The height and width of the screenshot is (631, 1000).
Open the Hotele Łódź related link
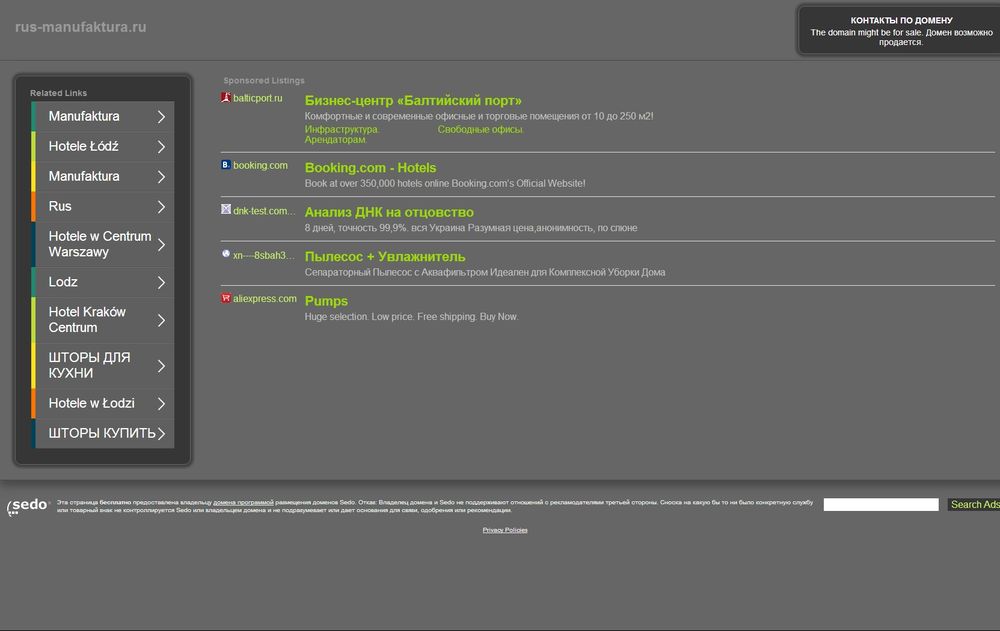[84, 146]
